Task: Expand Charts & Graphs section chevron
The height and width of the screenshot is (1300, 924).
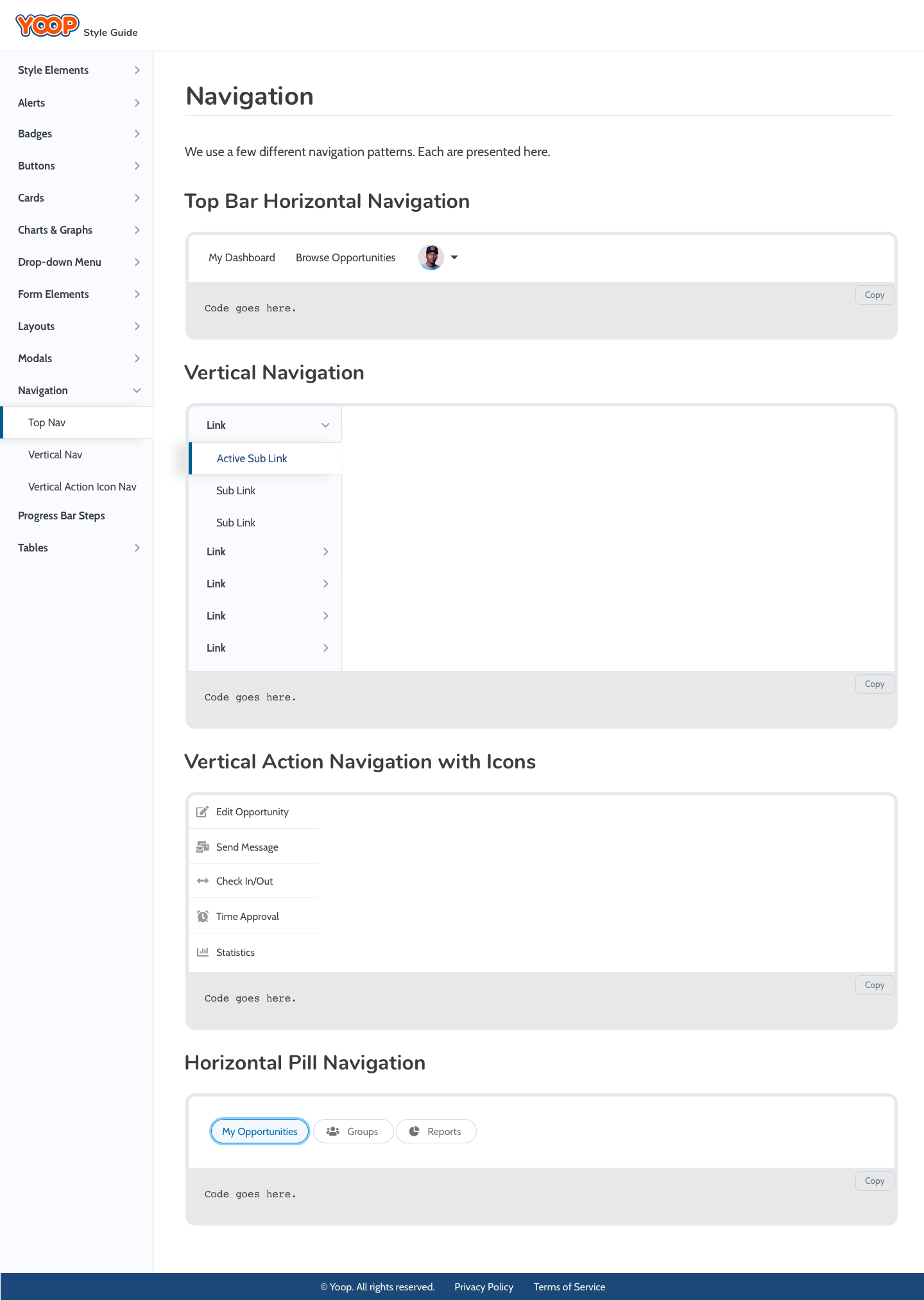Action: [x=137, y=230]
